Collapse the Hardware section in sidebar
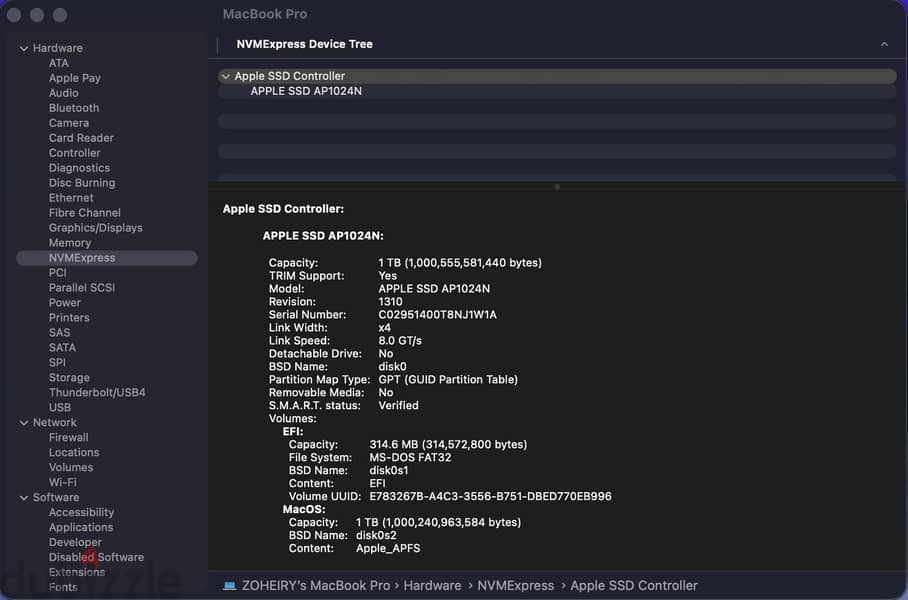This screenshot has height=600, width=908. coord(24,49)
